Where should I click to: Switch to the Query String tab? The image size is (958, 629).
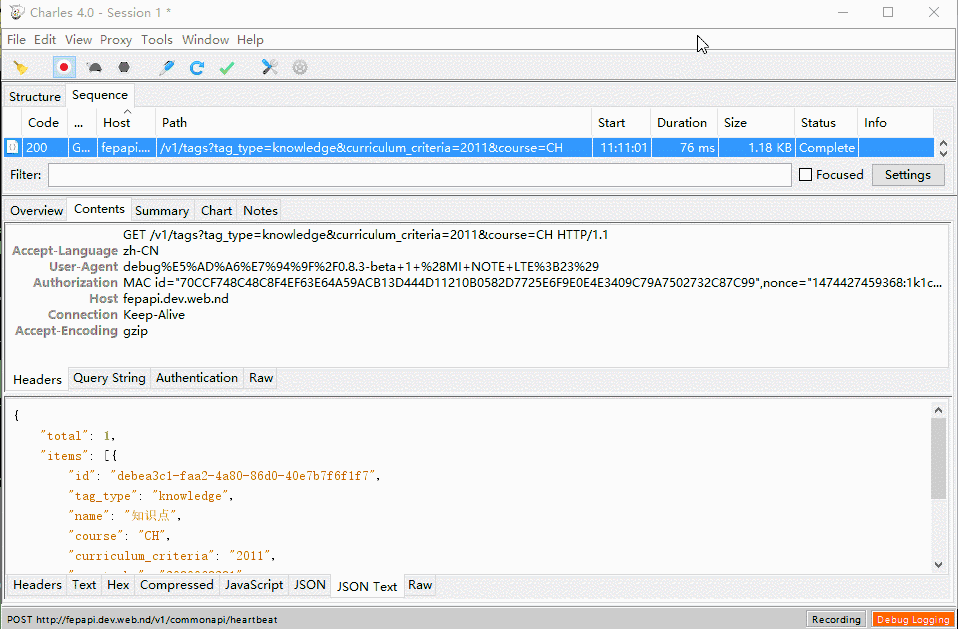click(x=109, y=378)
